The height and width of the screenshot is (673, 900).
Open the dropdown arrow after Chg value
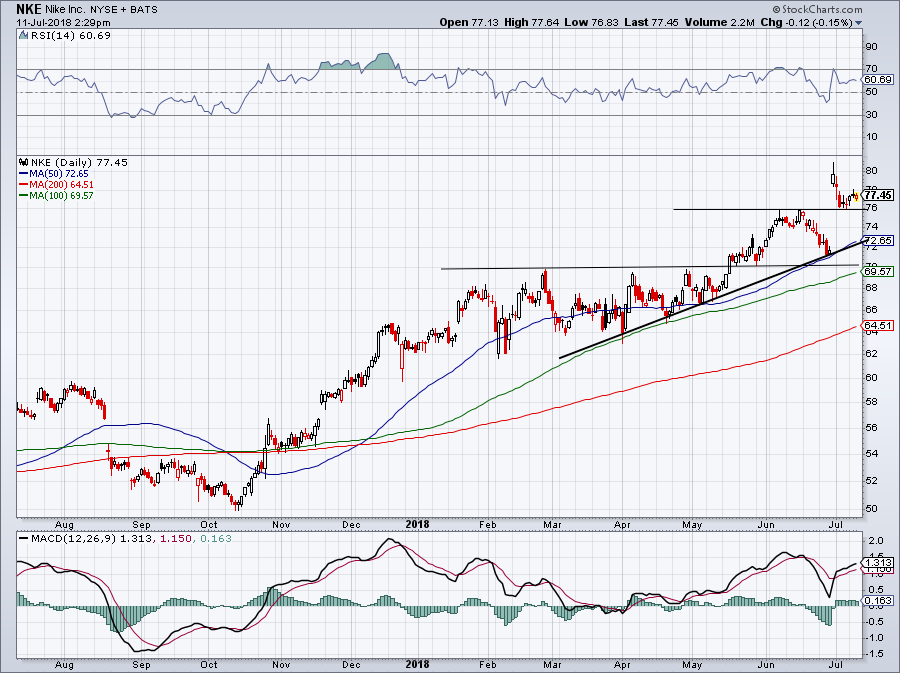coord(859,23)
